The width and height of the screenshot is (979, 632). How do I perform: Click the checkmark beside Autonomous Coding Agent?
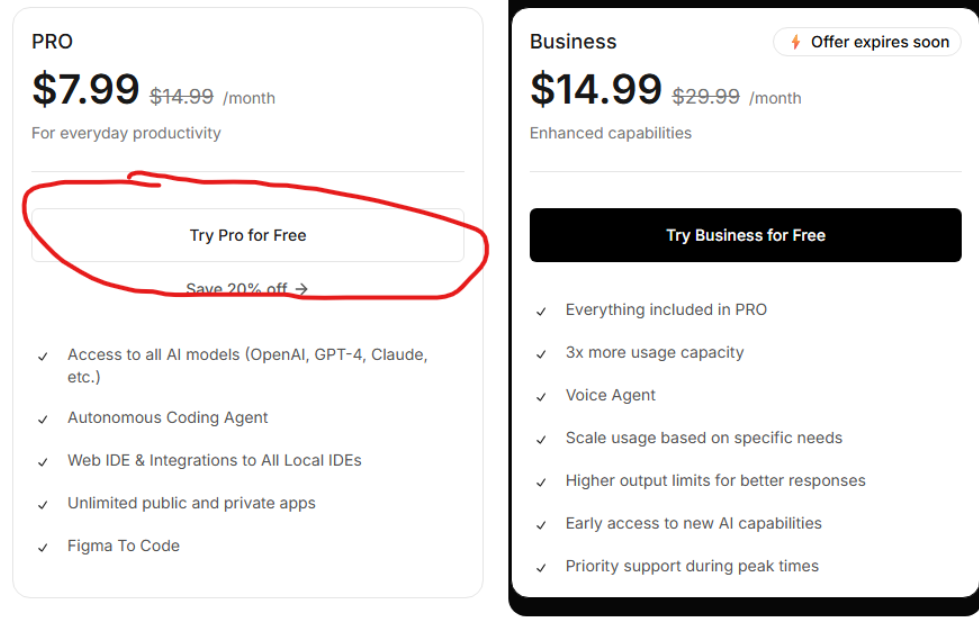click(42, 419)
